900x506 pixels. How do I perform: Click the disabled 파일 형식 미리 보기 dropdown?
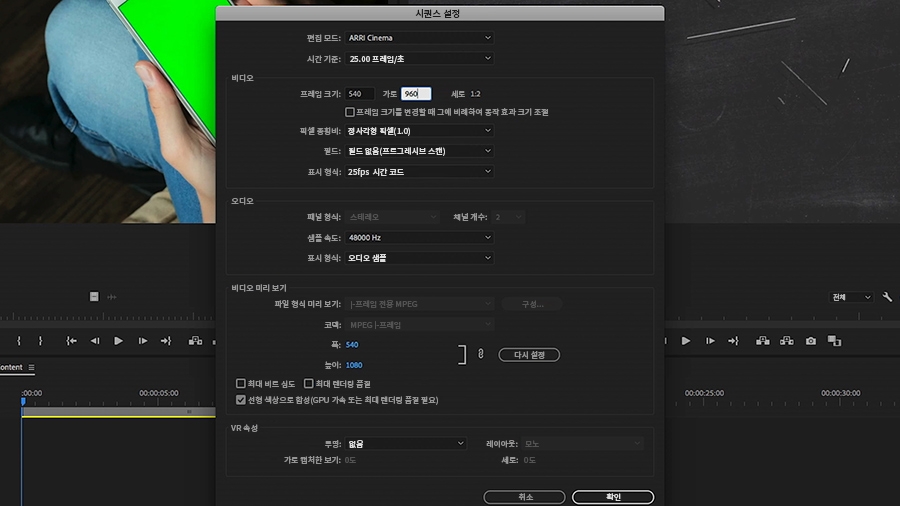pyautogui.click(x=419, y=304)
